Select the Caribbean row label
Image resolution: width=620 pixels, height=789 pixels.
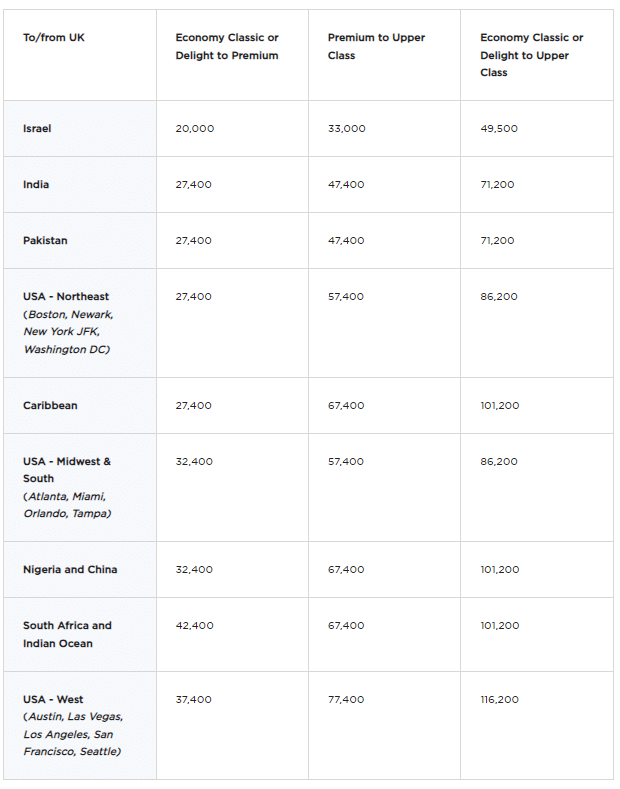tap(50, 406)
